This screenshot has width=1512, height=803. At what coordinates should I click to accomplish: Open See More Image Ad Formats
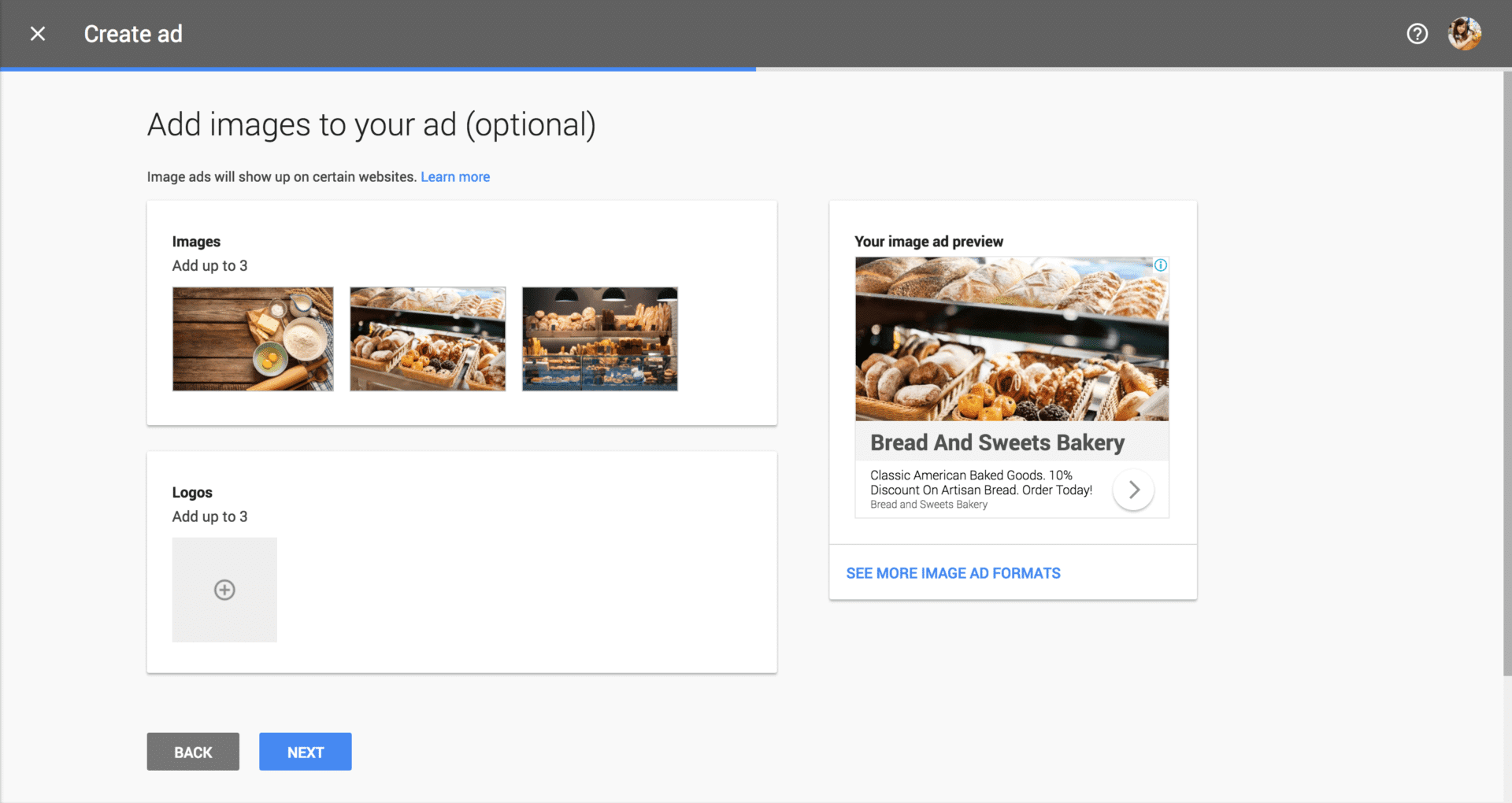953,573
